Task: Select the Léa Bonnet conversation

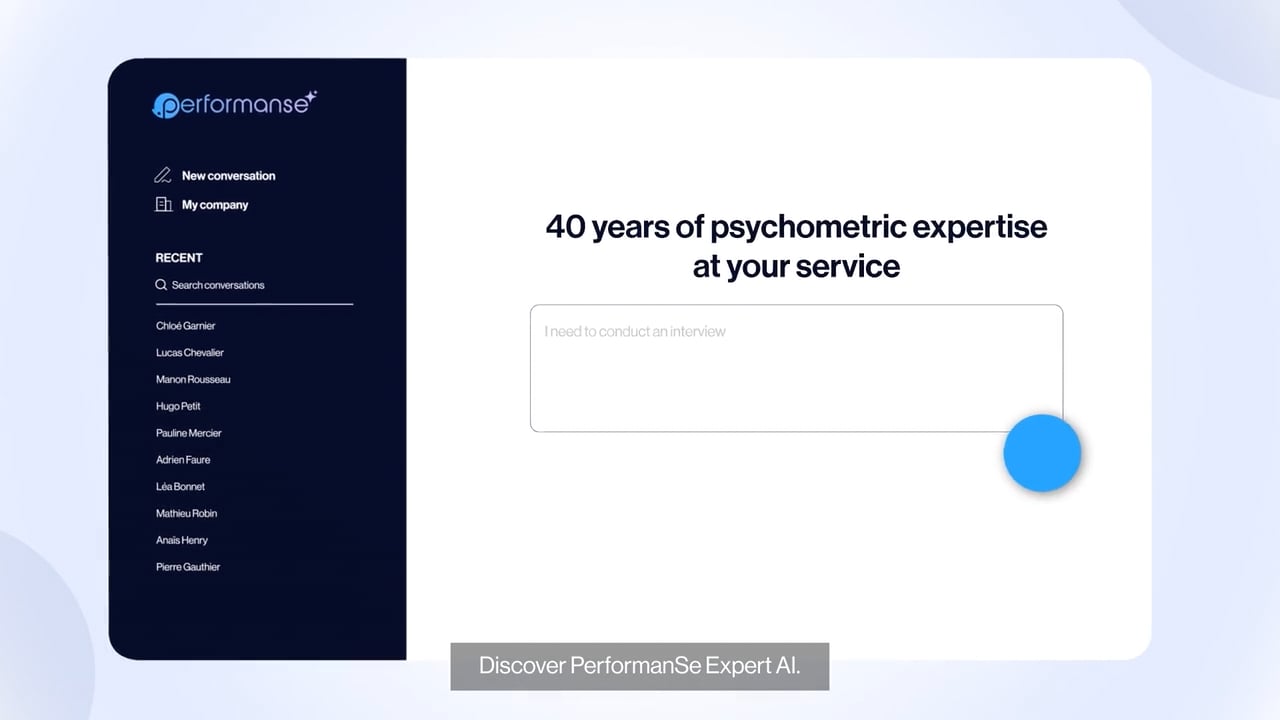Action: click(x=180, y=487)
